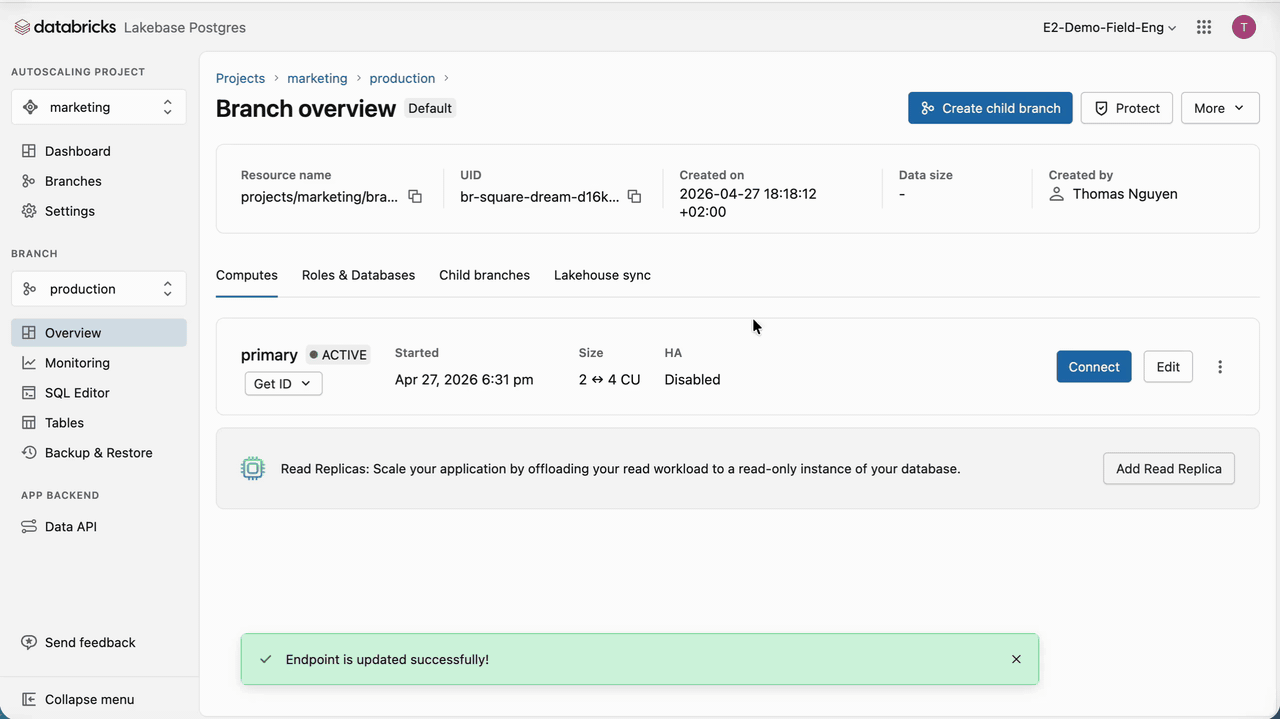Click Create child branch button
The height and width of the screenshot is (719, 1280).
click(990, 108)
